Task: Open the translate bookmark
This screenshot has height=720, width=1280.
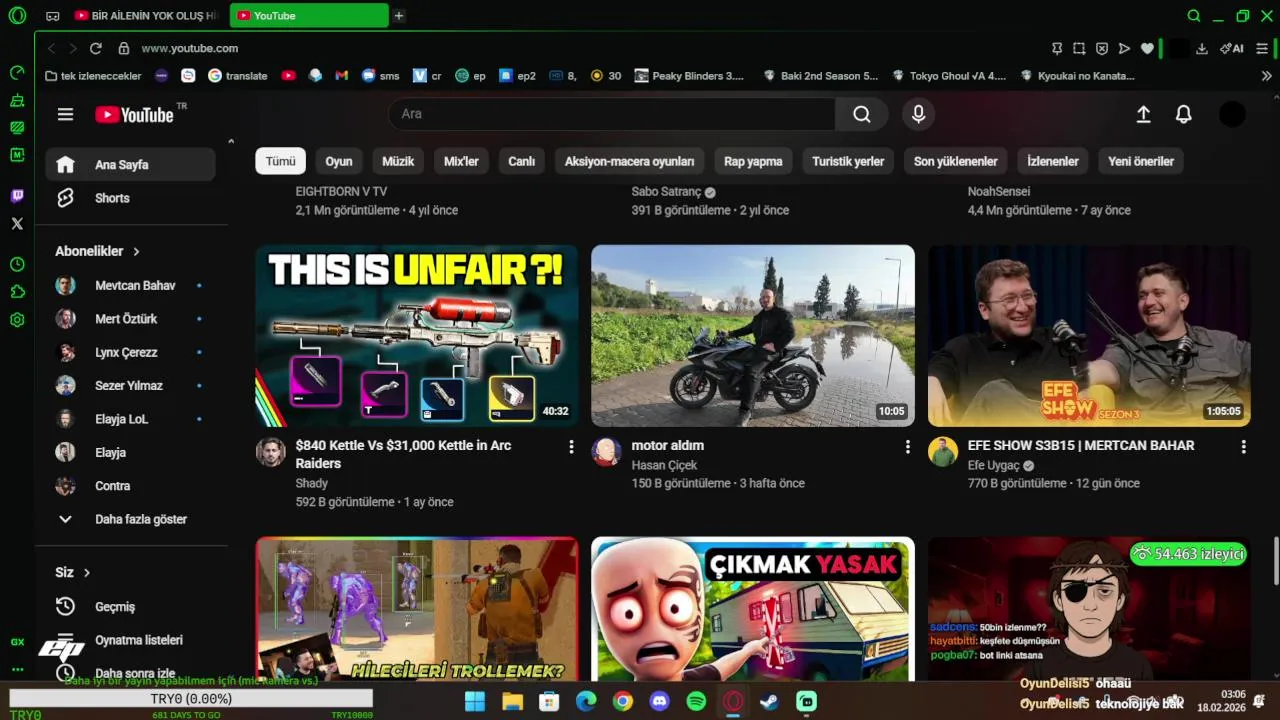Action: pos(238,75)
